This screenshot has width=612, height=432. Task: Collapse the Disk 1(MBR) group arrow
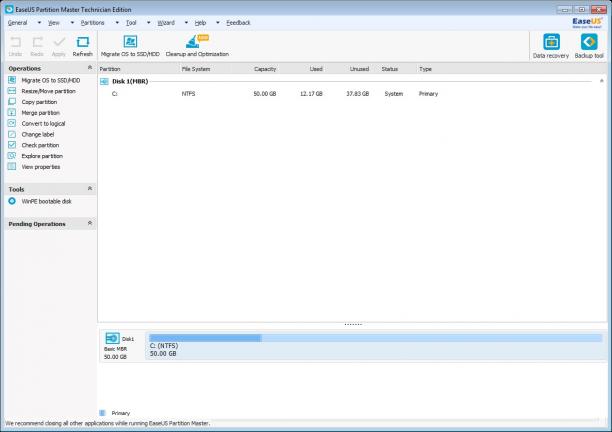coord(601,81)
